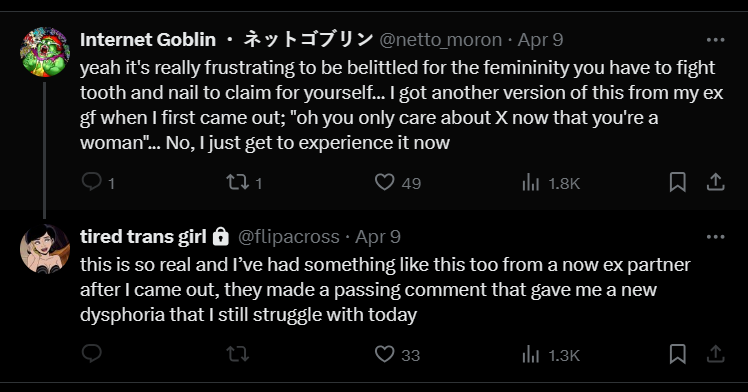Retweet tired trans girl's post
This screenshot has height=392, width=748.
[x=237, y=354]
